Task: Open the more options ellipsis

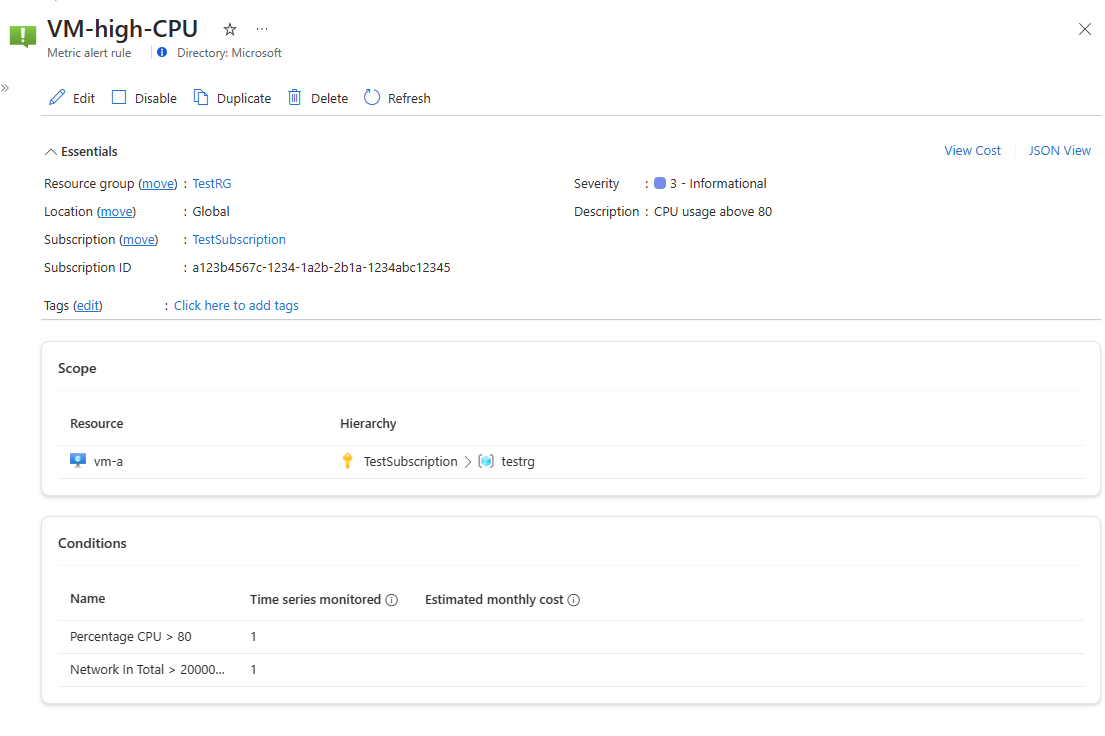Action: tap(262, 29)
